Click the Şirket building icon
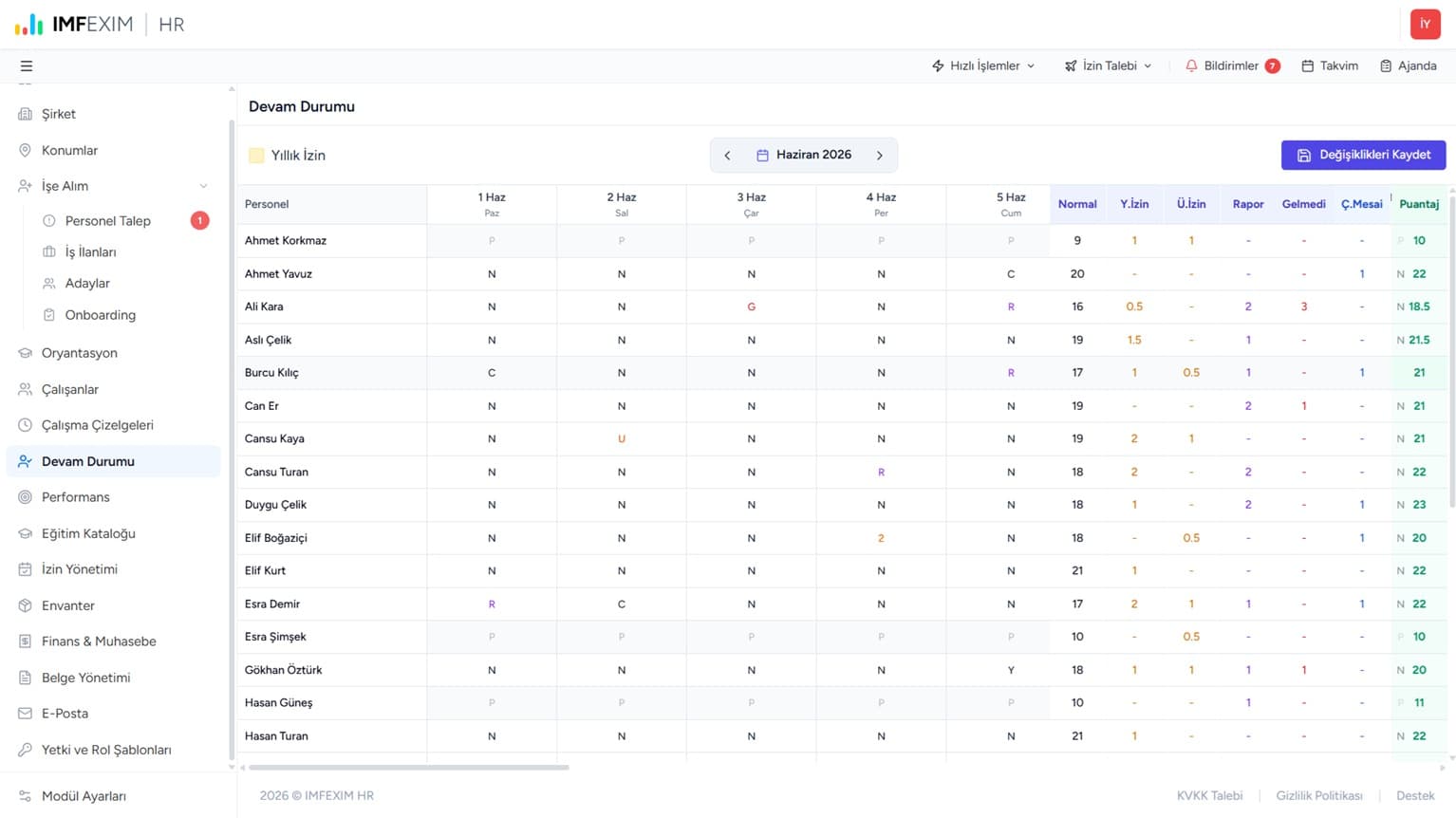1456x818 pixels. pyautogui.click(x=25, y=114)
